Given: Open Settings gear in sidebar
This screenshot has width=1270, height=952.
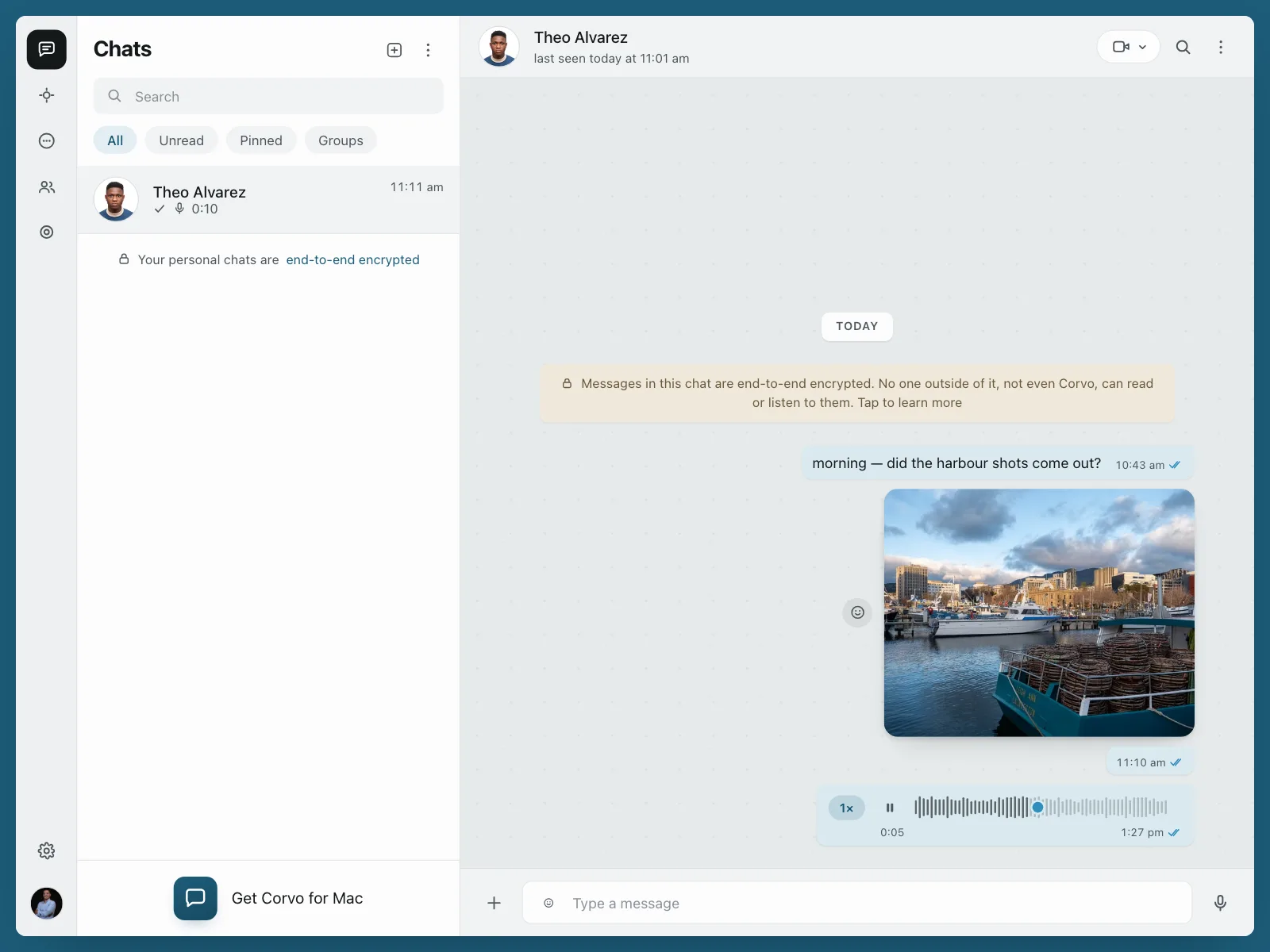Looking at the screenshot, I should tap(47, 850).
